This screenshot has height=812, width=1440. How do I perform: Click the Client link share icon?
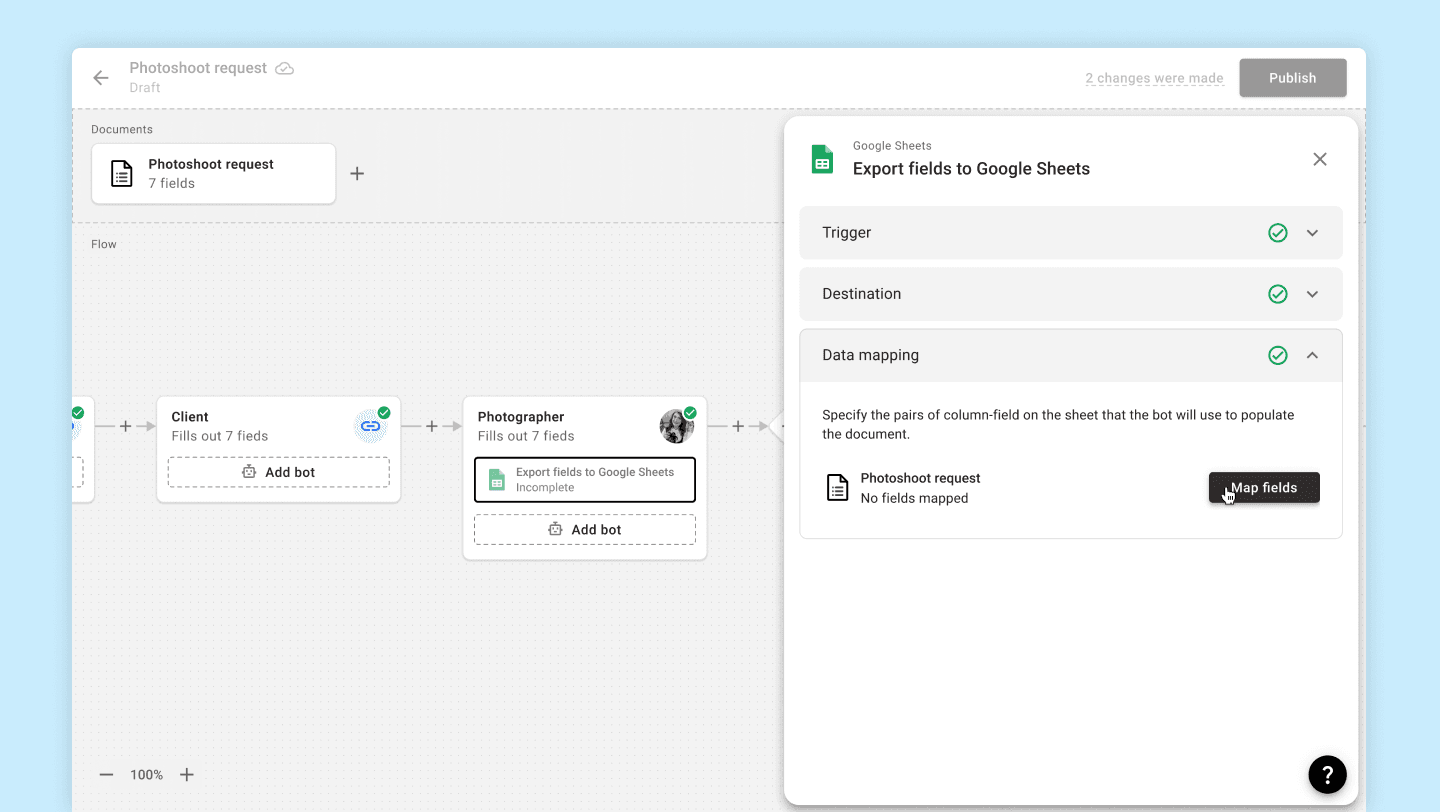[x=370, y=426]
